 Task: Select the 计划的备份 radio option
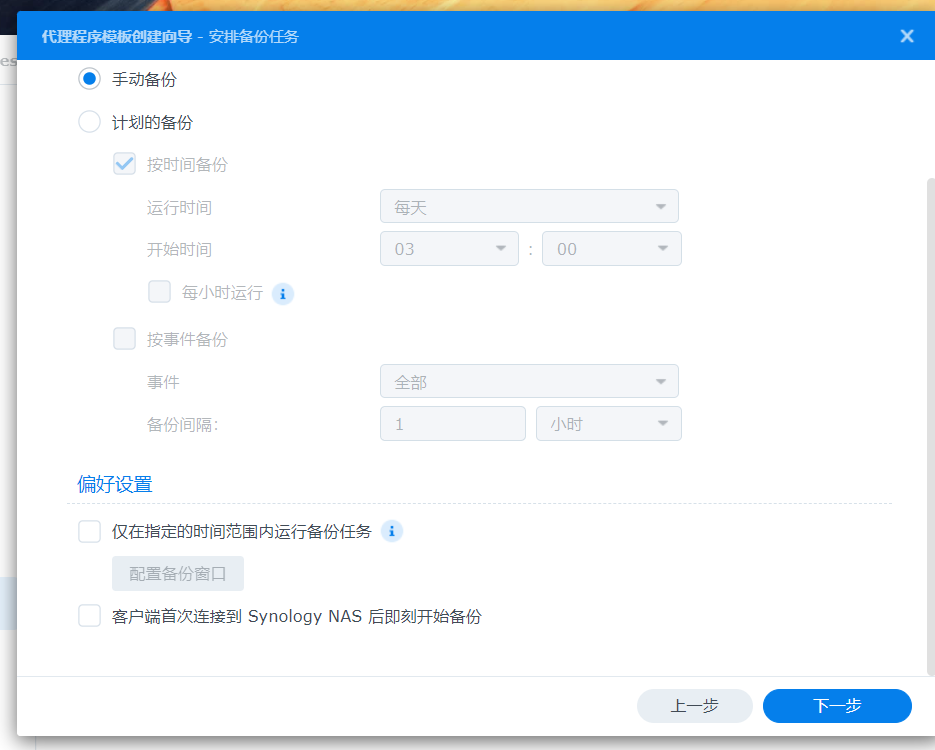pyautogui.click(x=89, y=122)
